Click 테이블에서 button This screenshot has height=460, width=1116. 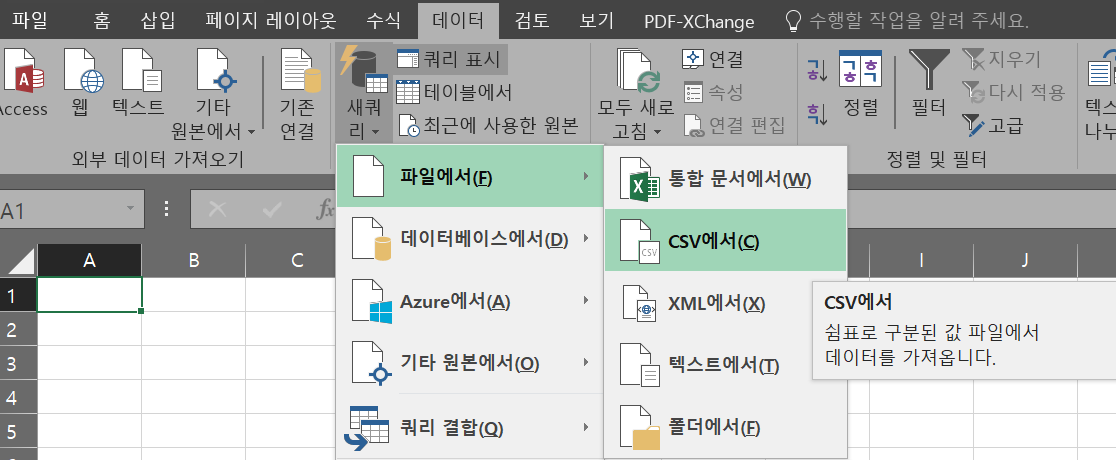point(454,92)
